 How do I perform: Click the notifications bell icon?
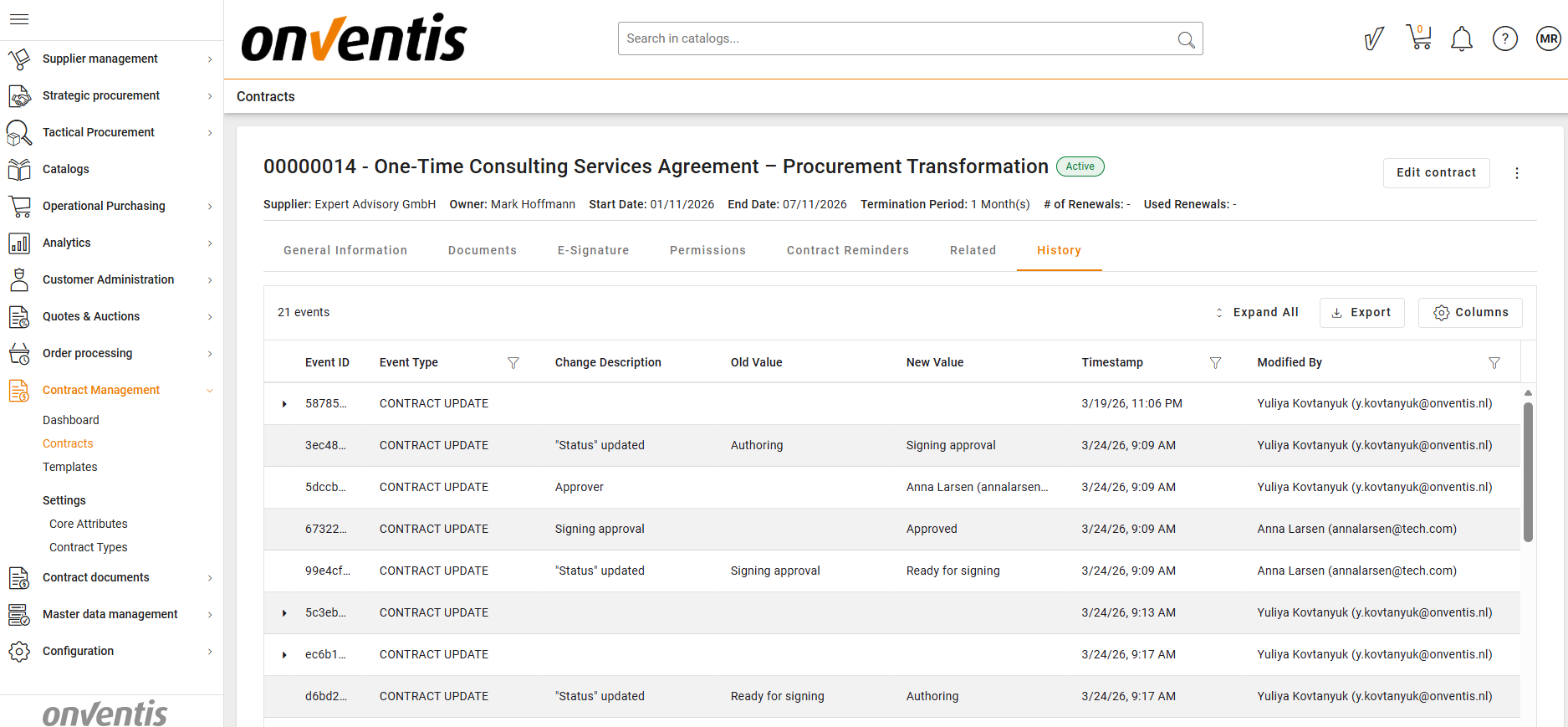click(x=1461, y=39)
